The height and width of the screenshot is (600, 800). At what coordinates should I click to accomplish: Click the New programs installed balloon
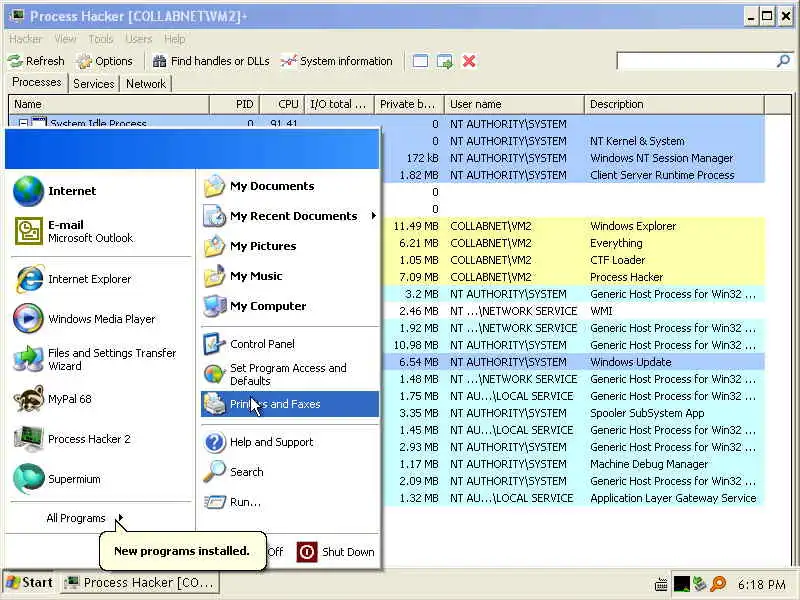click(x=182, y=551)
